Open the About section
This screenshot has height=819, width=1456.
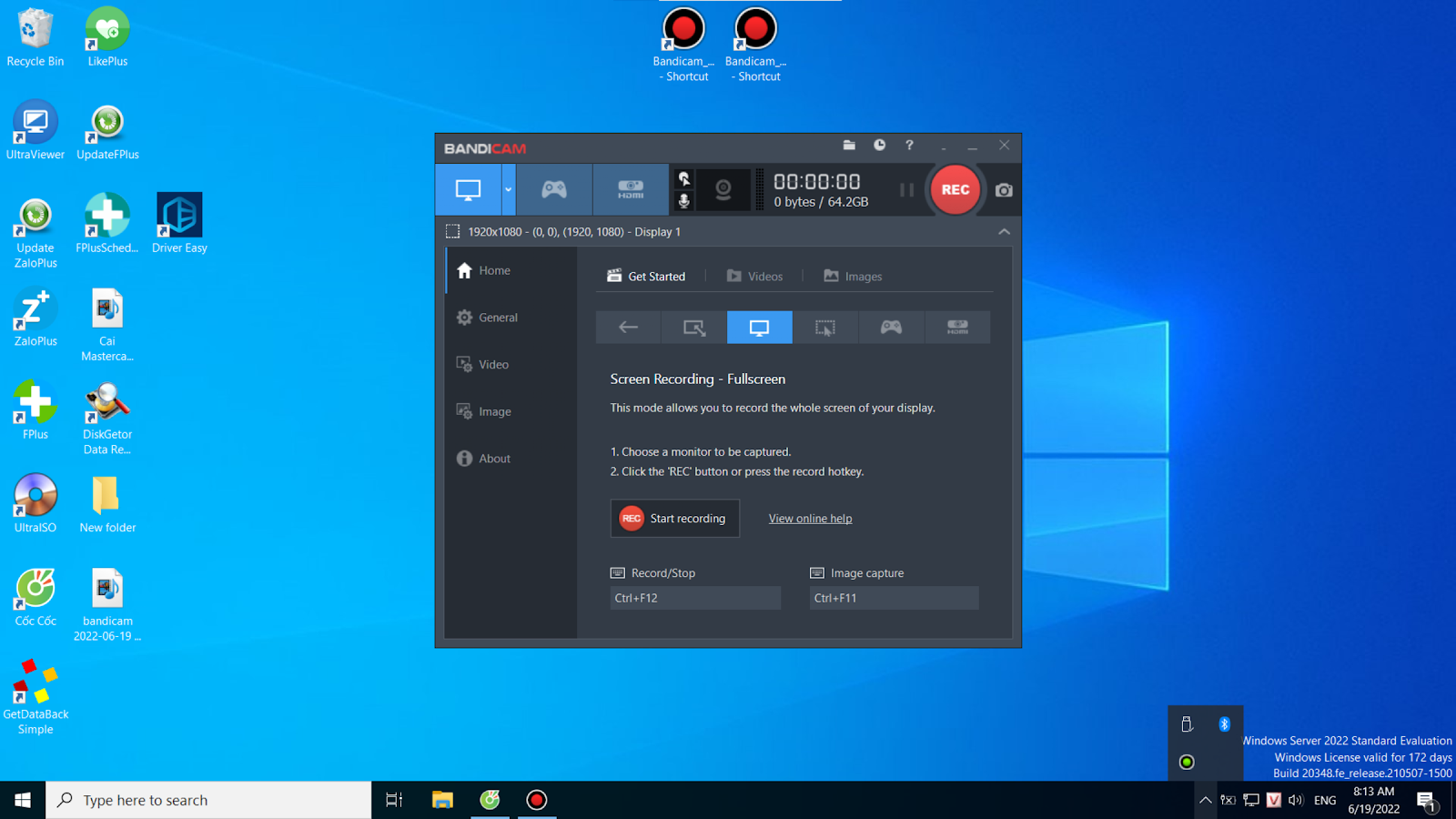(511, 459)
